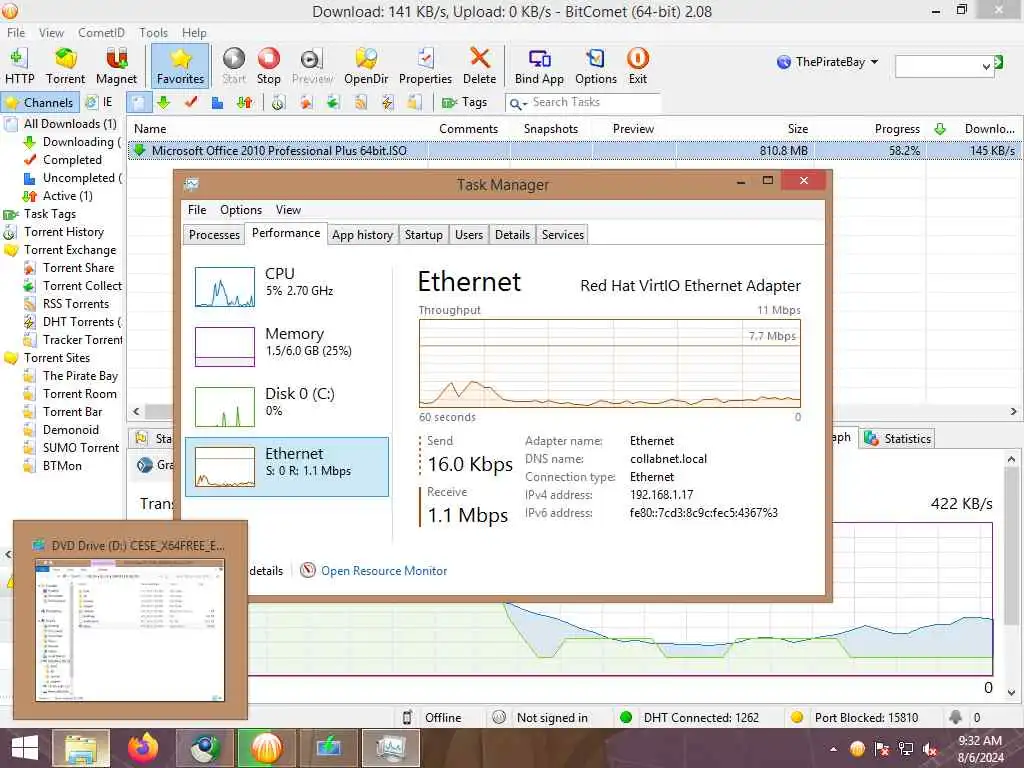Toggle the Favorites star button
This screenshot has height=768, width=1024.
tap(180, 66)
